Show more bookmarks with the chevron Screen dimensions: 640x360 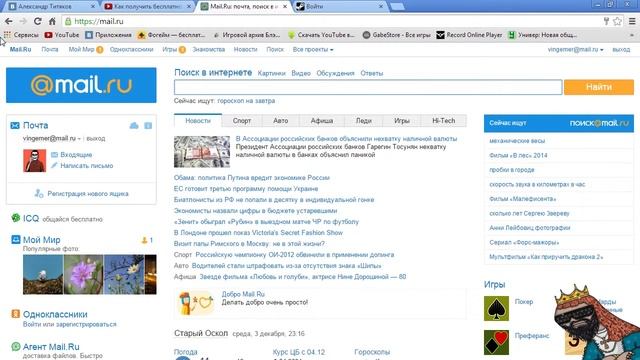632,35
